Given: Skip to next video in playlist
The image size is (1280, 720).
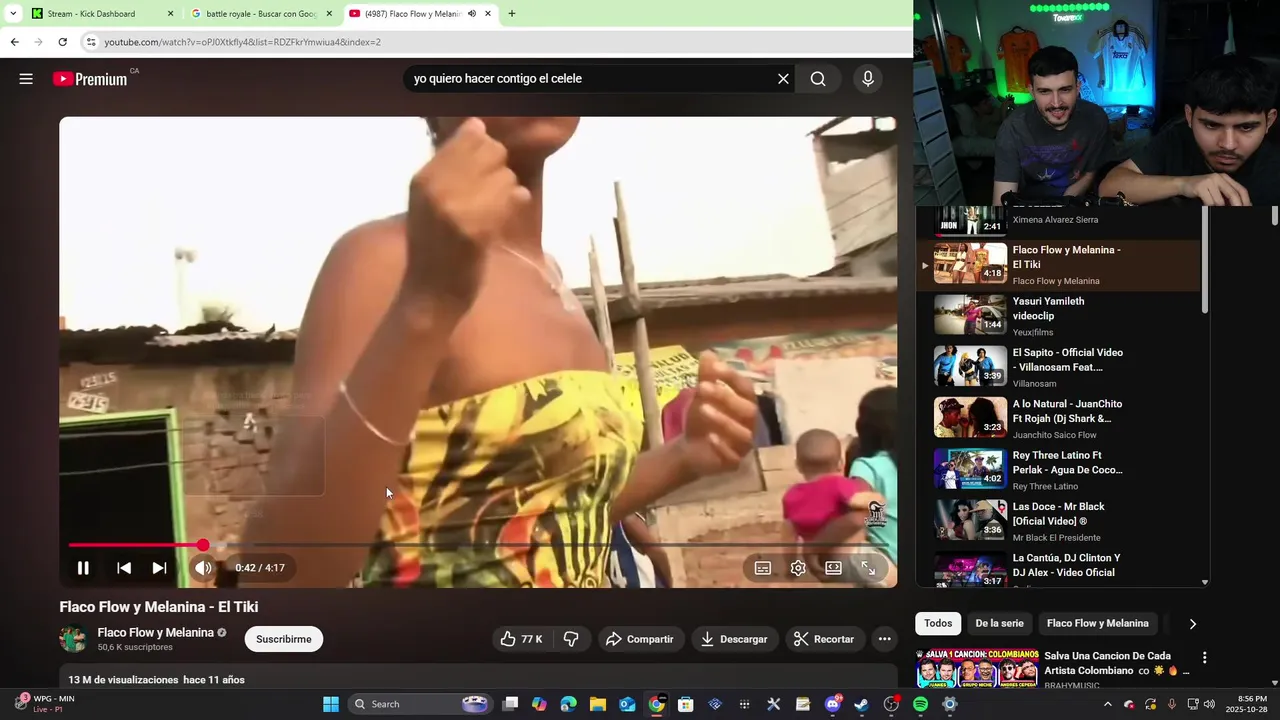Looking at the screenshot, I should [x=159, y=568].
